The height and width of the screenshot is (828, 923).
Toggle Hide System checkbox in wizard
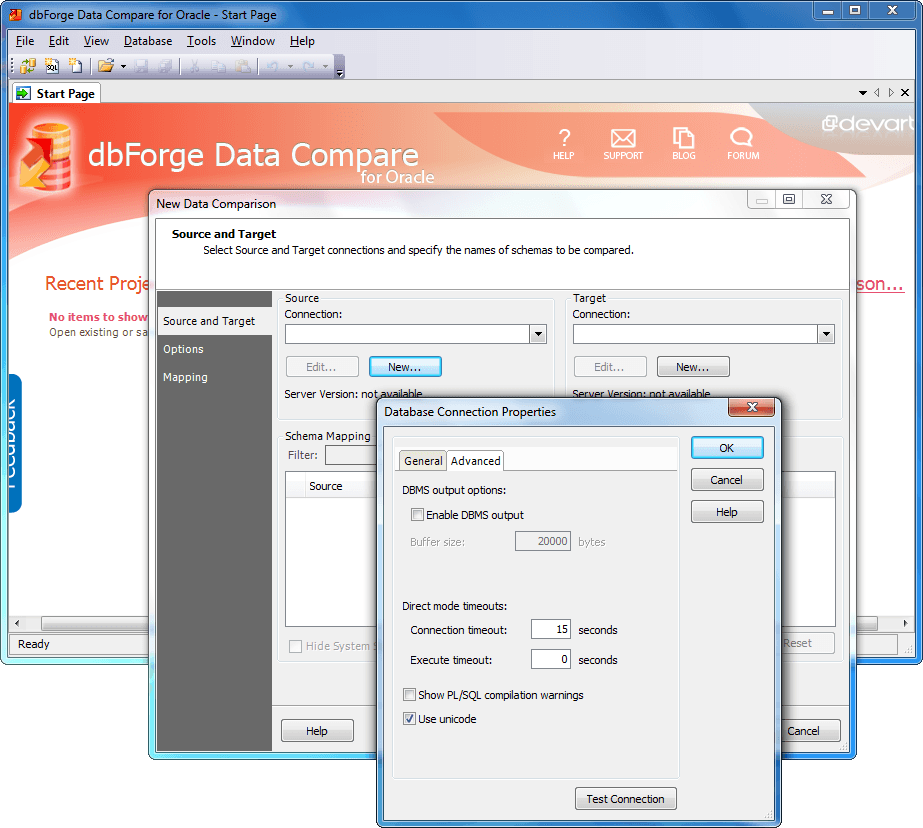[296, 646]
